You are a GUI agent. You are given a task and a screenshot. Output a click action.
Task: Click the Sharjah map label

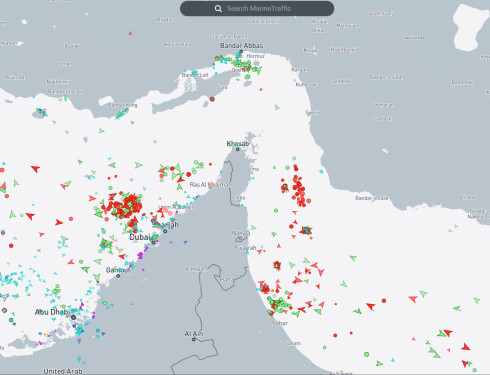pos(165,225)
